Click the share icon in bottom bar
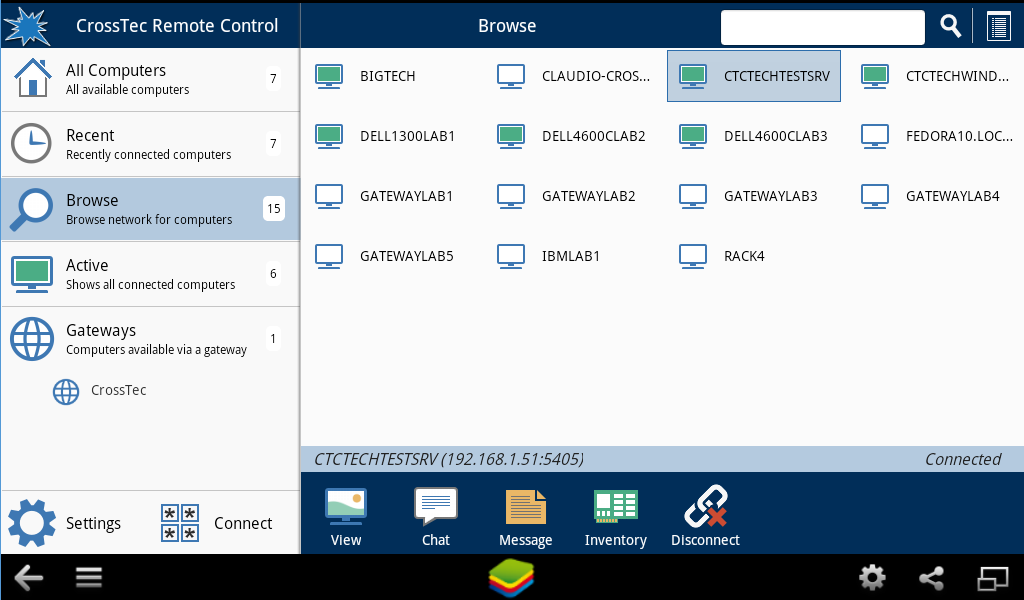This screenshot has width=1024, height=600. point(931,578)
